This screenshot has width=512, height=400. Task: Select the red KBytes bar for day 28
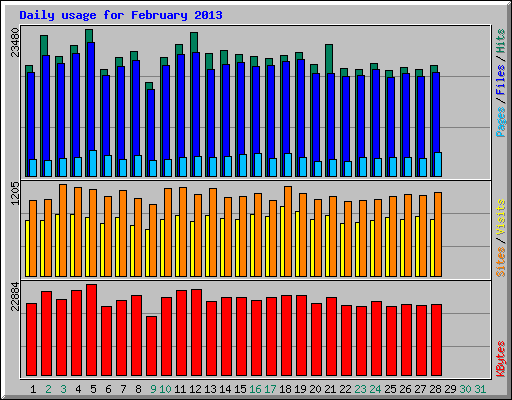pos(436,340)
